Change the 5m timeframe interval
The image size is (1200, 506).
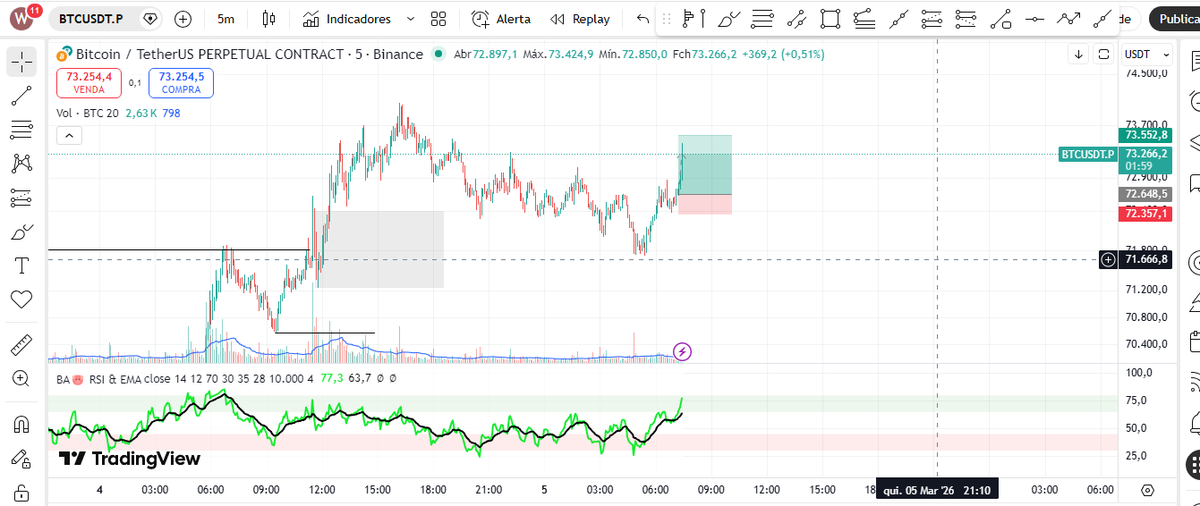226,19
